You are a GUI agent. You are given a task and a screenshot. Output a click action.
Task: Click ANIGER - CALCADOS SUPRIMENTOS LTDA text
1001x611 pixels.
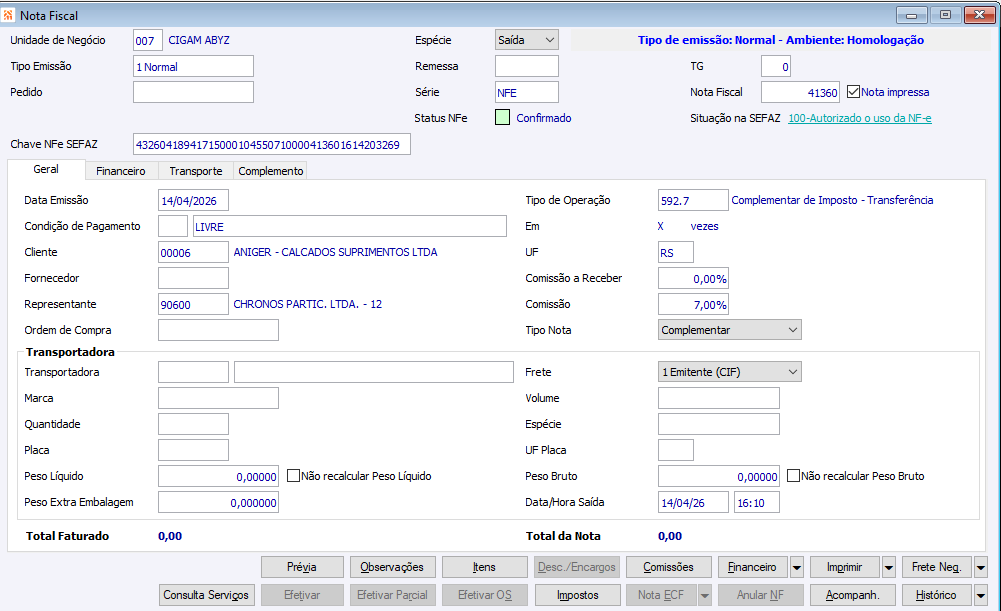335,252
